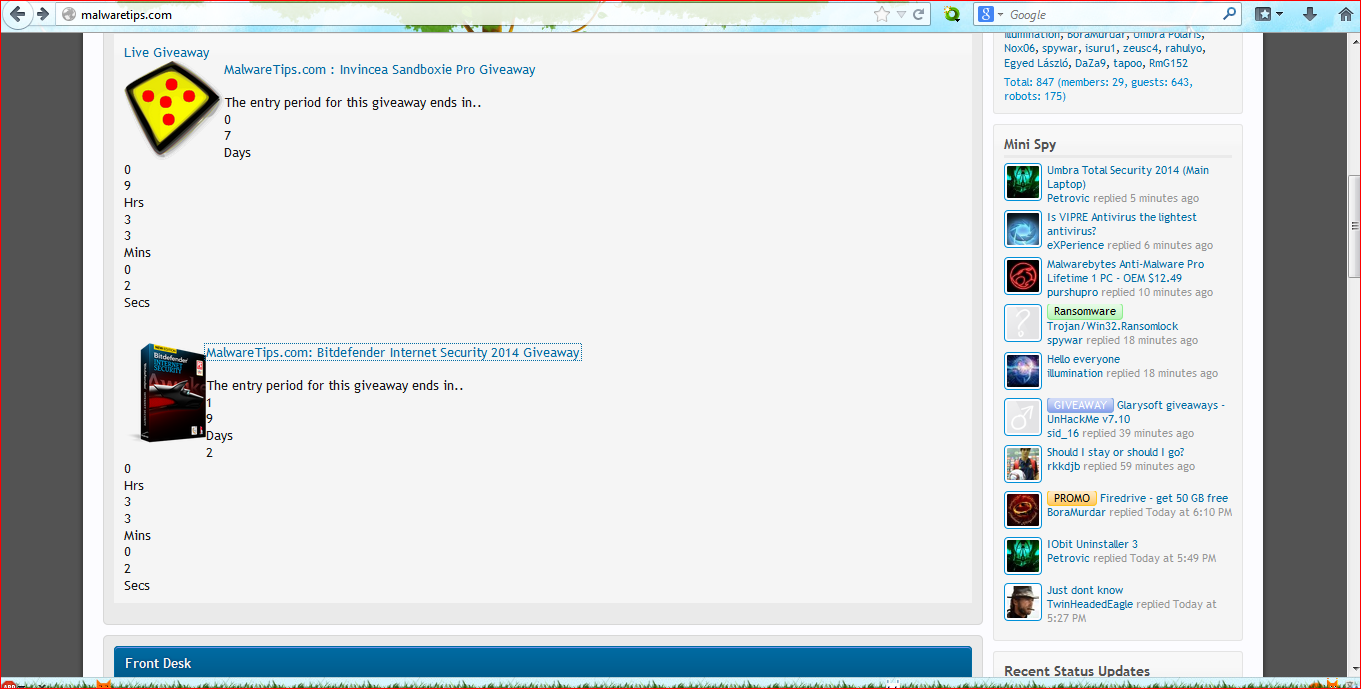The width and height of the screenshot is (1361, 689).
Task: Open spywar's username under Trojan thread
Action: tap(1065, 340)
